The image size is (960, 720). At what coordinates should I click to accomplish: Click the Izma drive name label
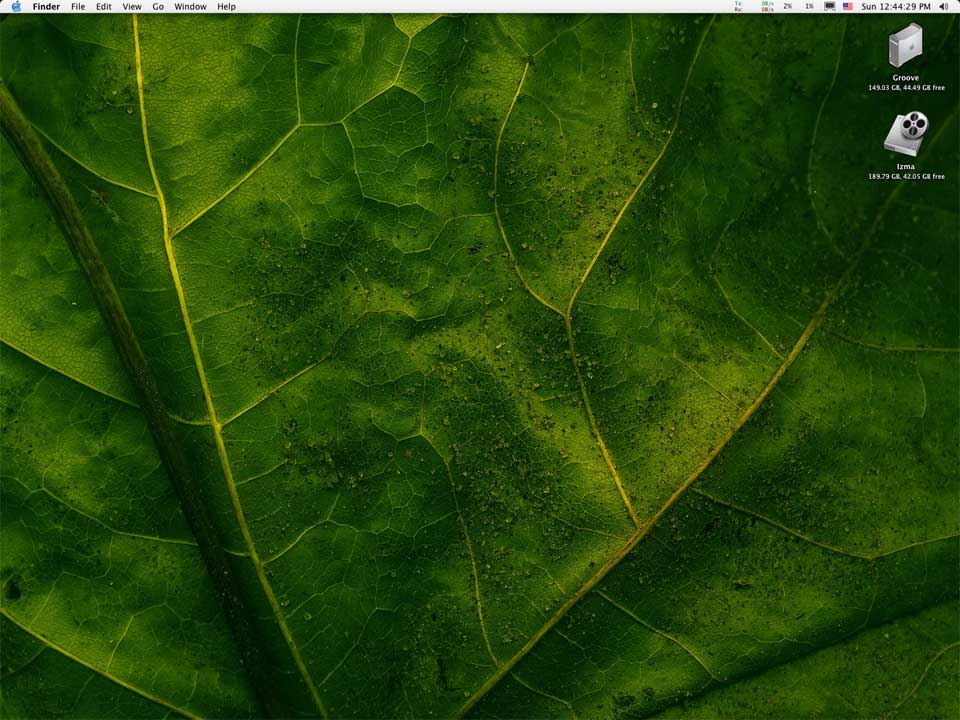tap(905, 167)
